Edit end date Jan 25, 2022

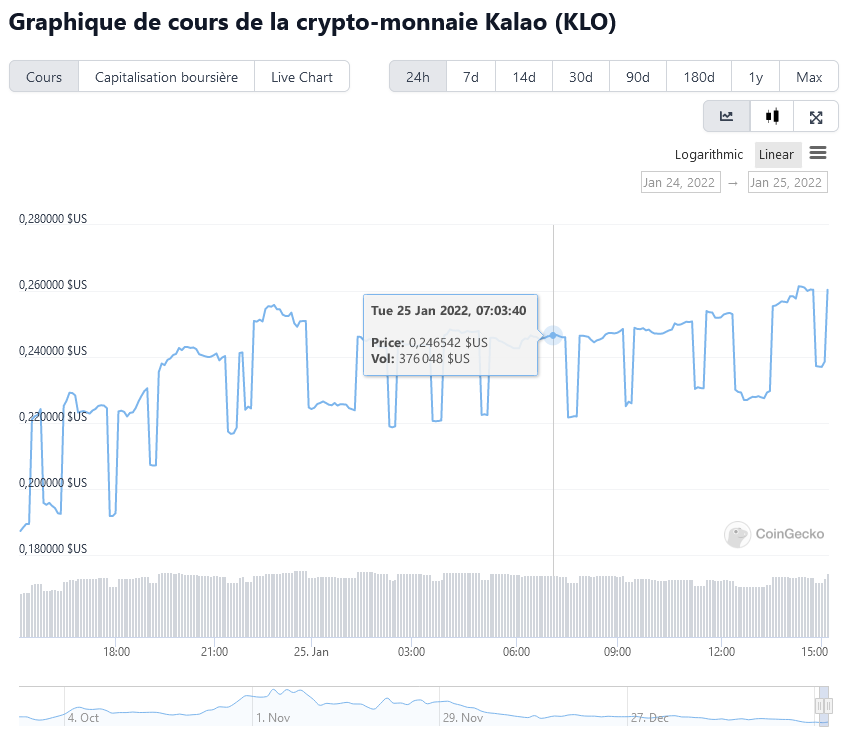787,182
